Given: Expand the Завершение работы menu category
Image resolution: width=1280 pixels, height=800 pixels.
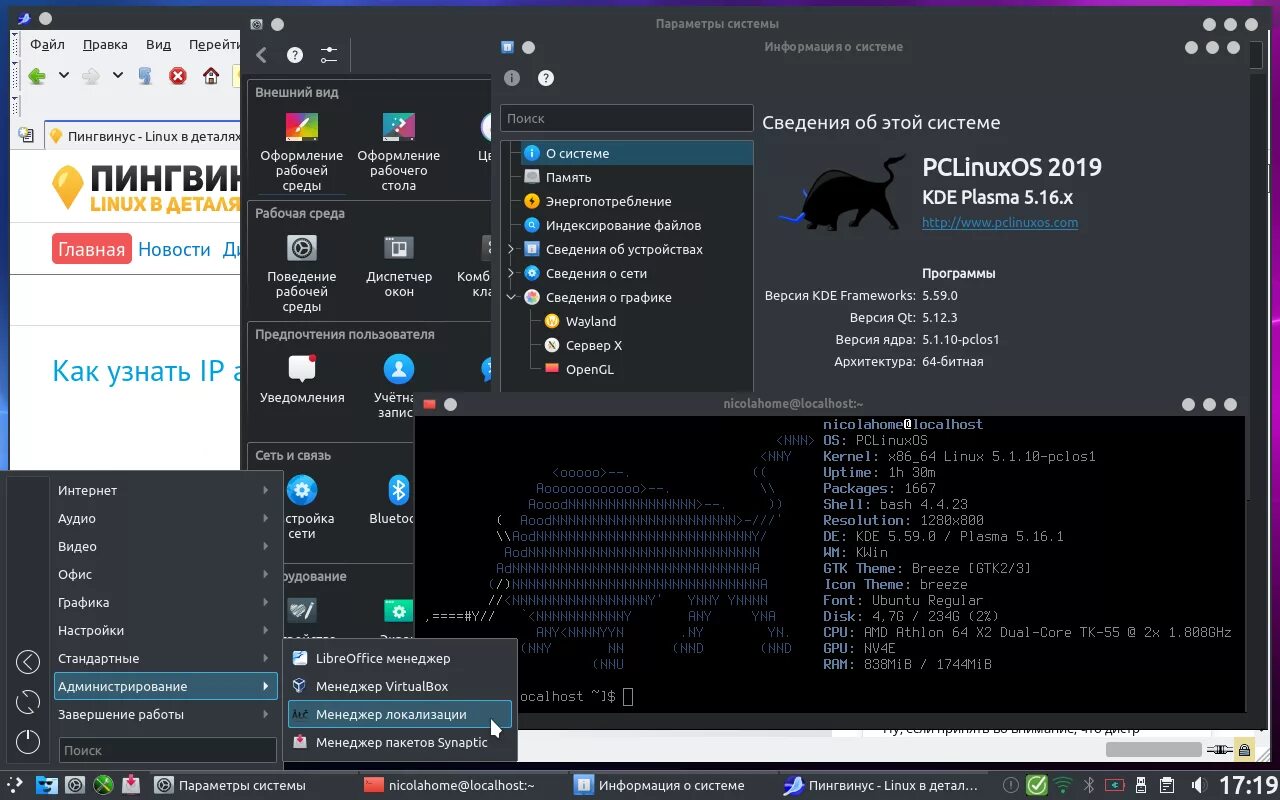Looking at the screenshot, I should [163, 714].
